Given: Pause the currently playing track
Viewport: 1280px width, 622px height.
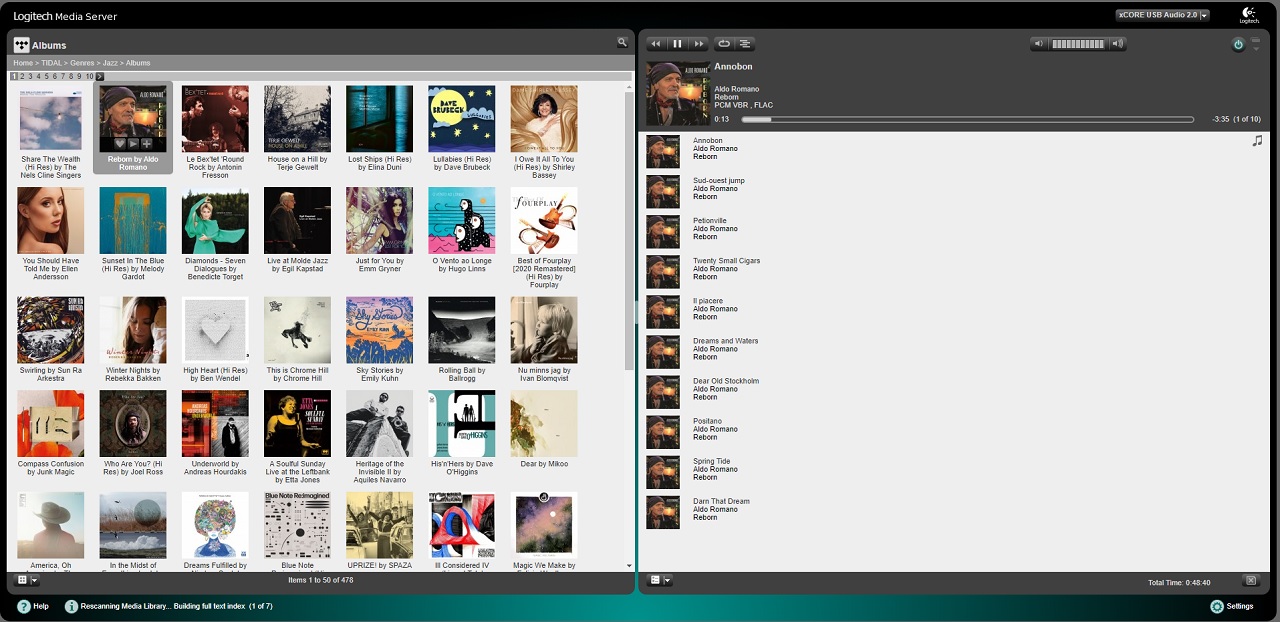Looking at the screenshot, I should coord(677,44).
